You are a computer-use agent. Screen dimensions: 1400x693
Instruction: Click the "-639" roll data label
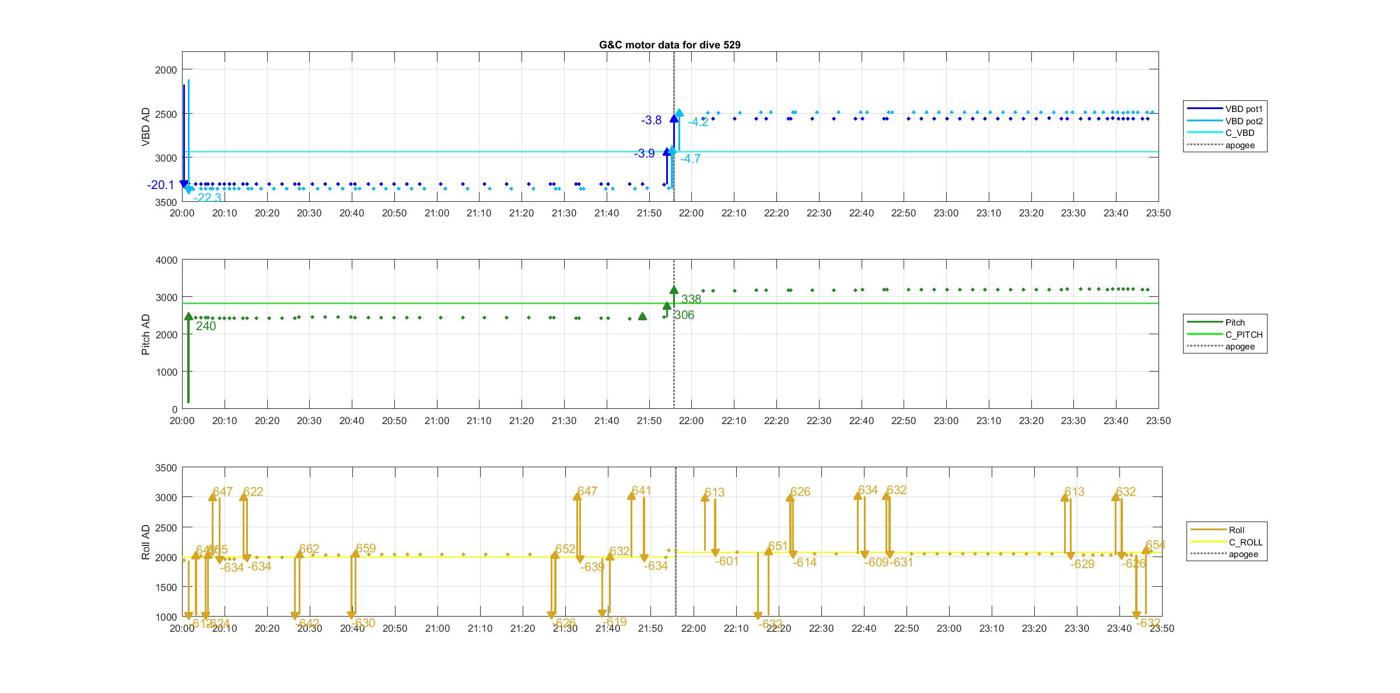click(x=593, y=567)
